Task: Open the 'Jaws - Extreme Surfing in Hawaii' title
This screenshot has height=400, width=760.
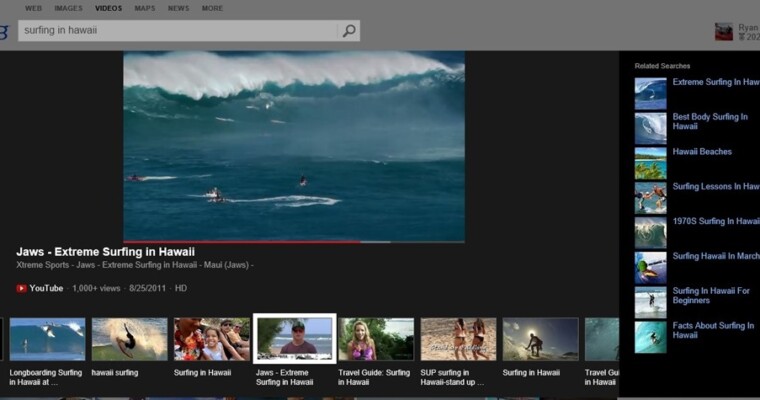Action: click(x=106, y=252)
